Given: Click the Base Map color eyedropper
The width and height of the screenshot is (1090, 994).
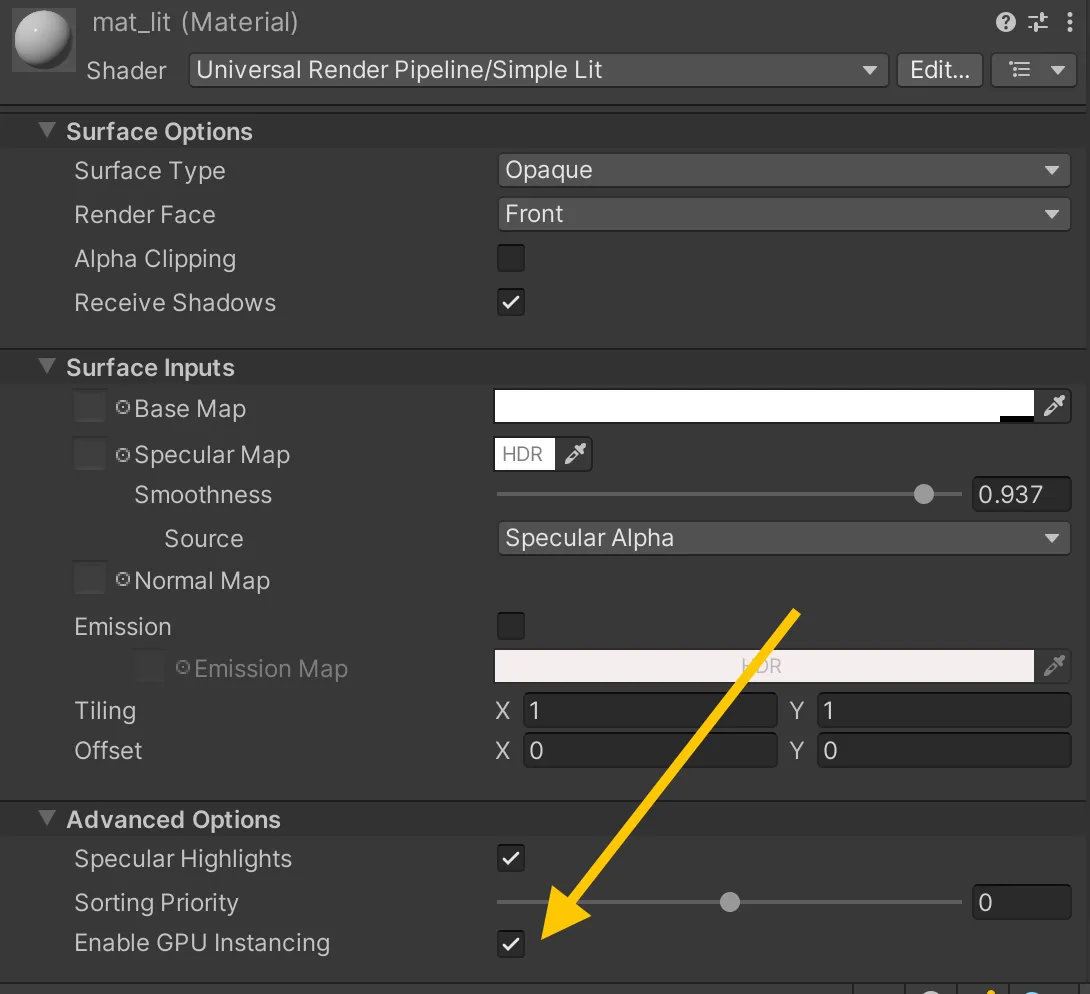Looking at the screenshot, I should [x=1053, y=406].
